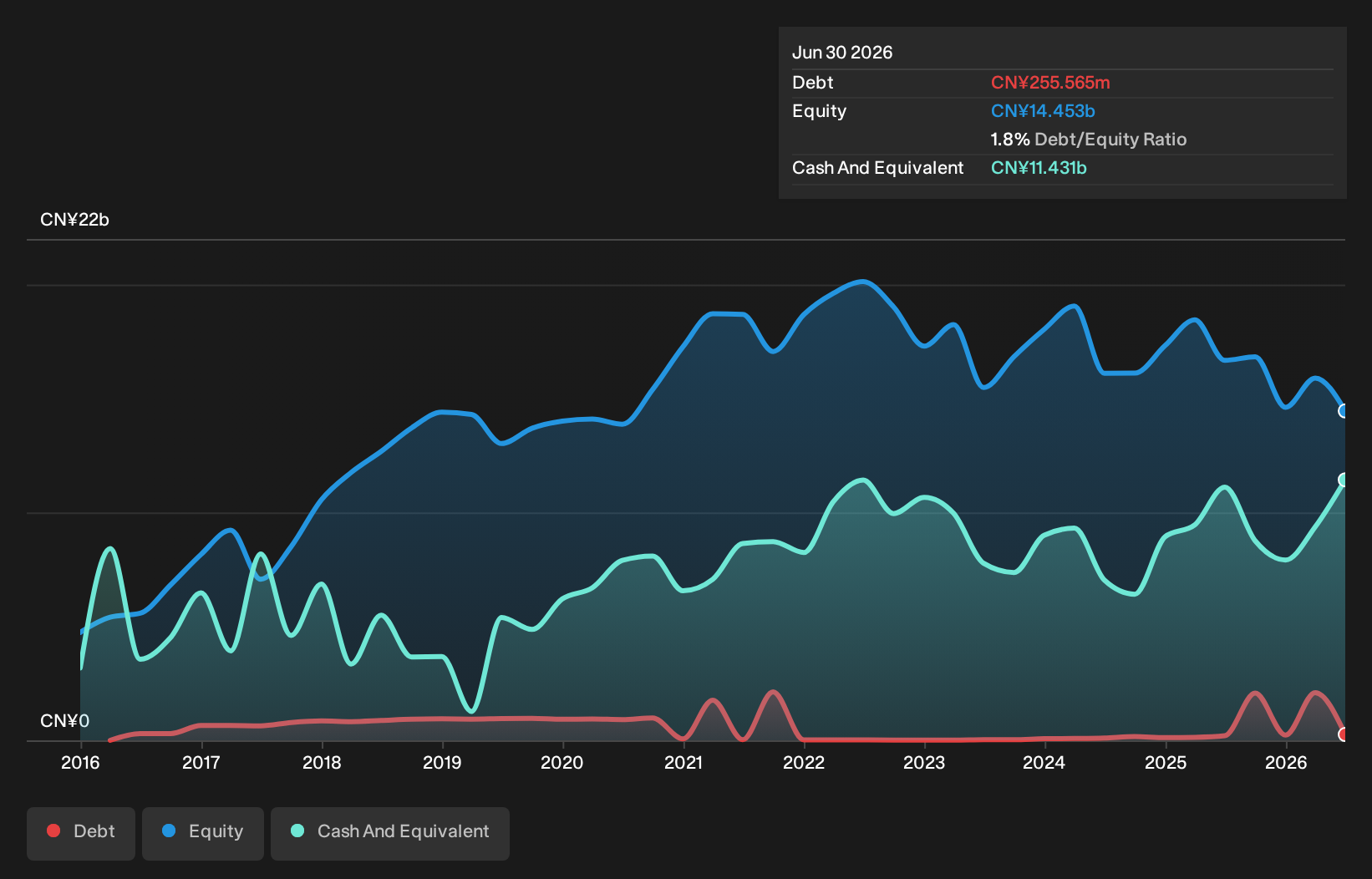1372x879 pixels.
Task: Click the 2016 x-axis label
Action: 80,762
